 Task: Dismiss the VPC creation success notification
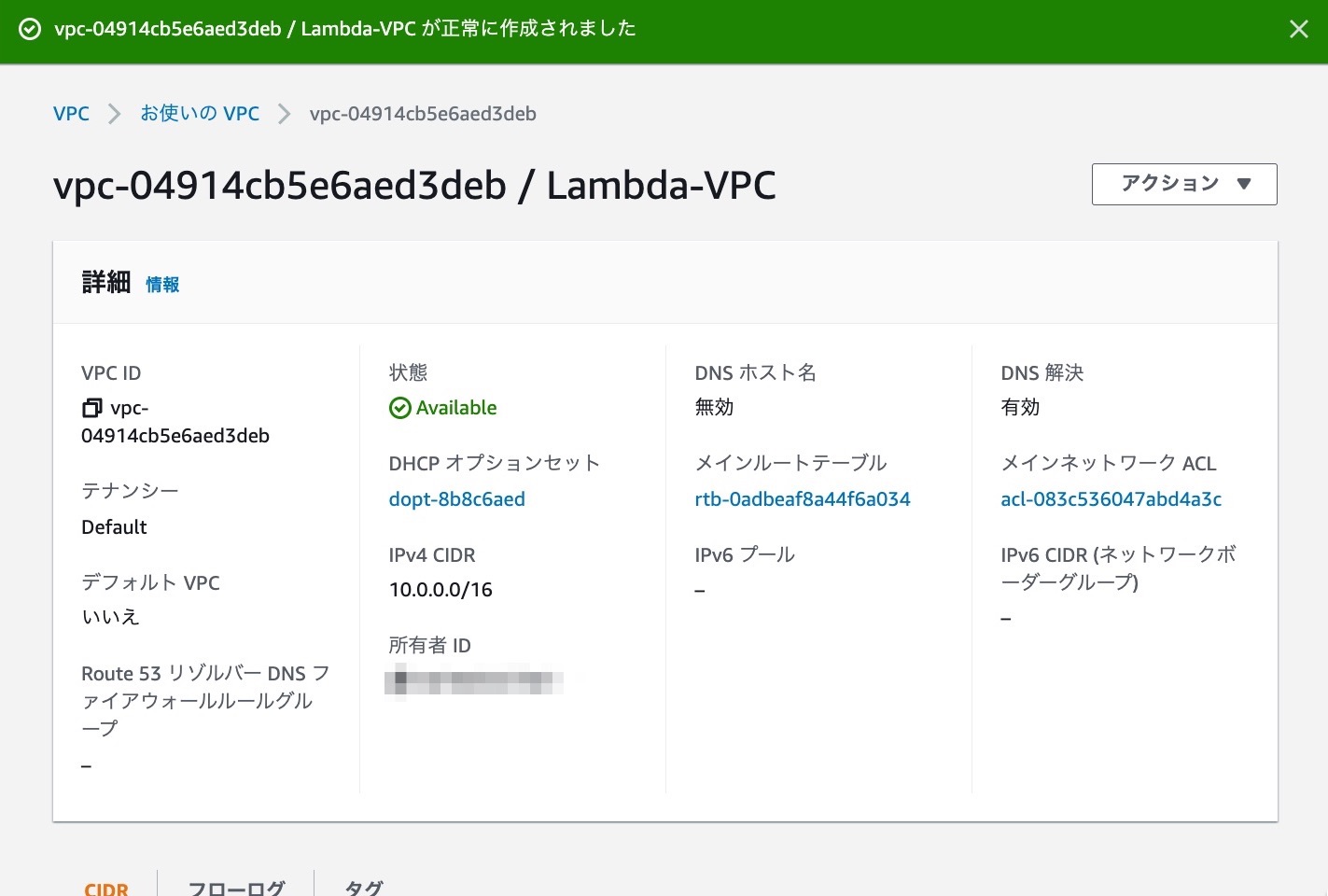[x=1298, y=29]
